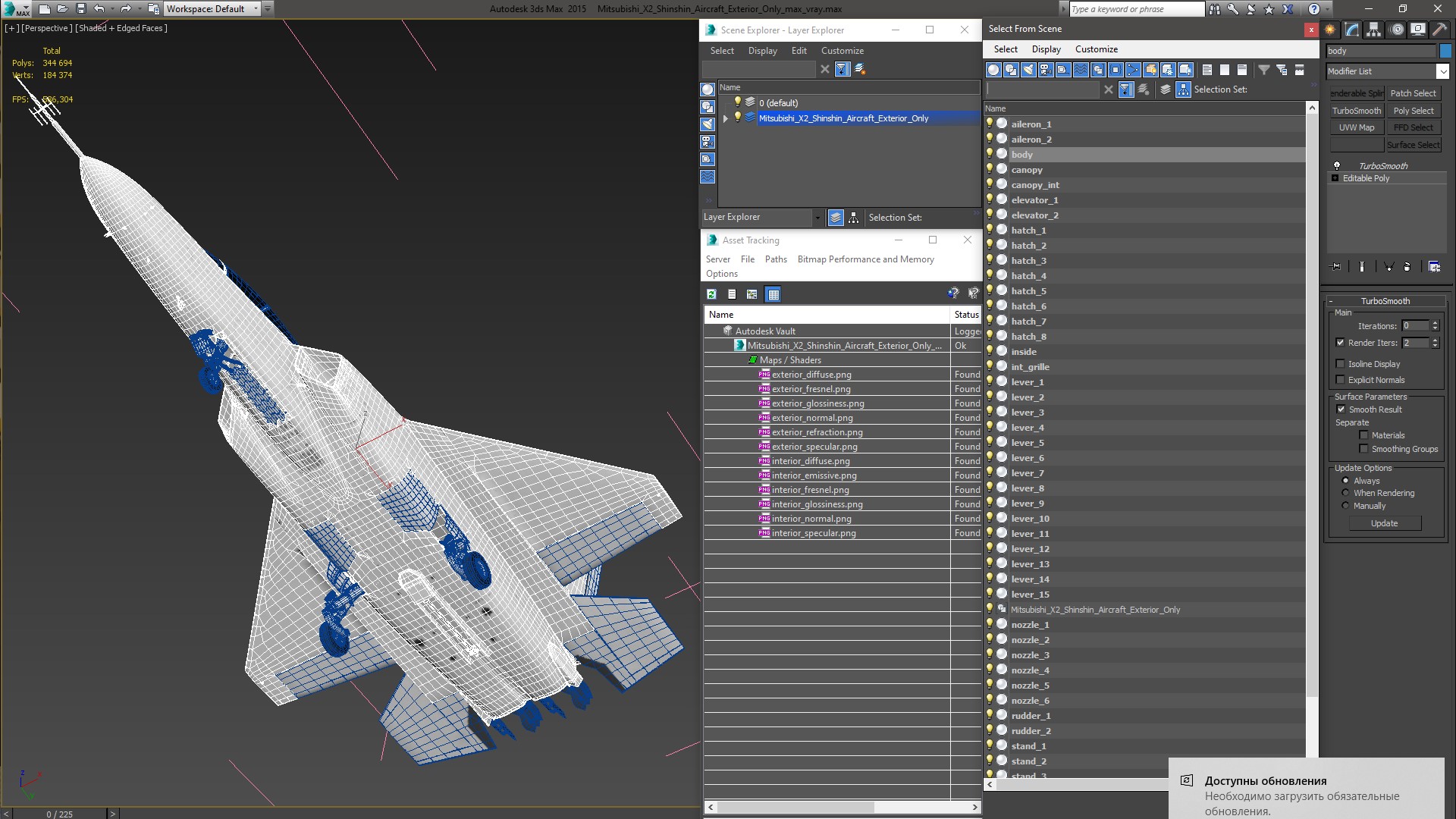Click the UVW Map modifier button
The width and height of the screenshot is (1456, 819).
(1357, 127)
